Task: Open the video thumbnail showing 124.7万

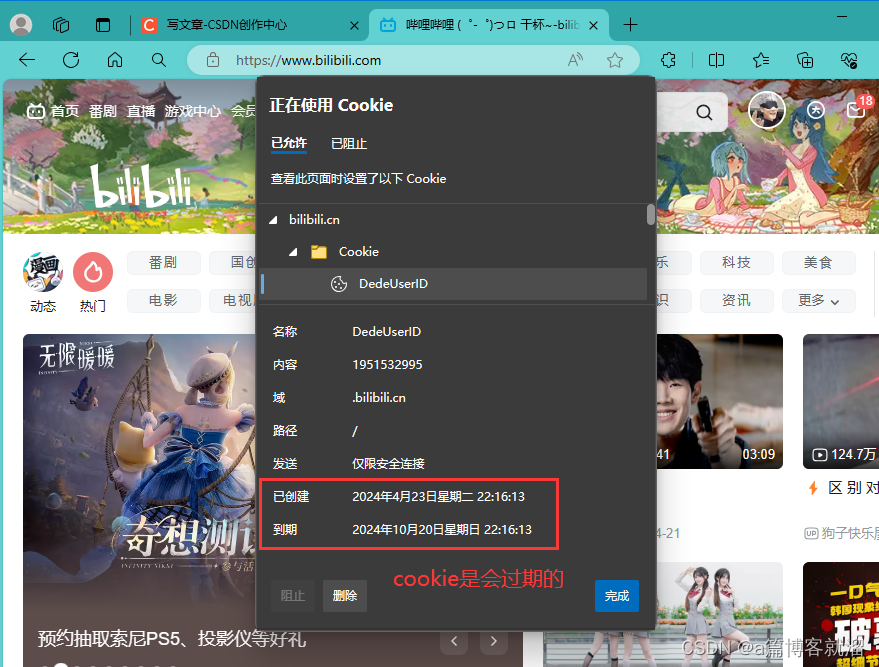Action: click(x=841, y=401)
